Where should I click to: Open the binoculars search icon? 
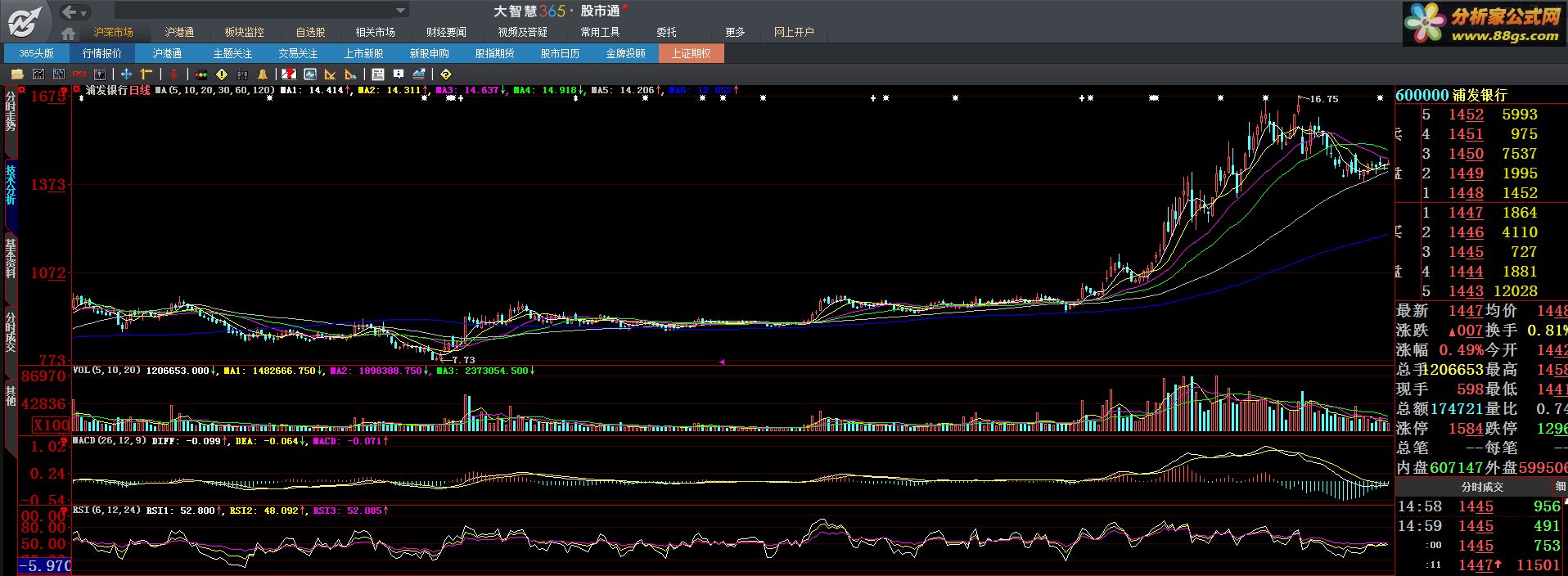[242, 74]
